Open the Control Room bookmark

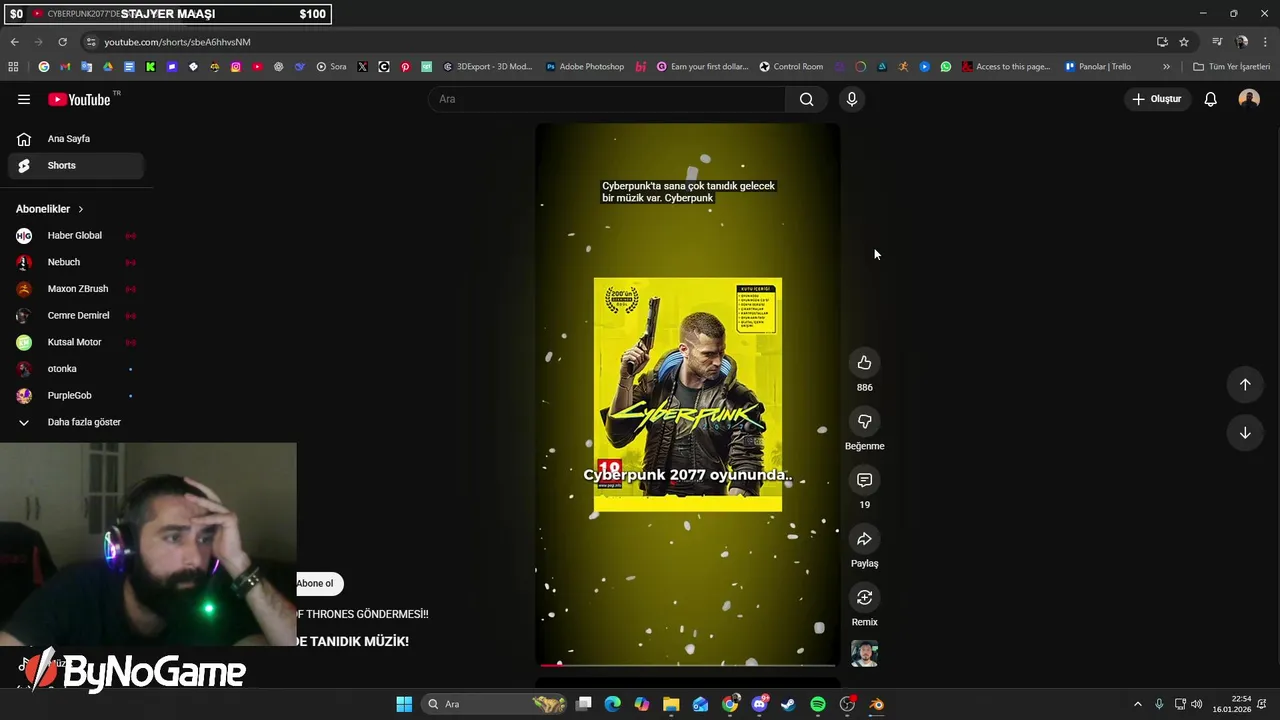[791, 67]
